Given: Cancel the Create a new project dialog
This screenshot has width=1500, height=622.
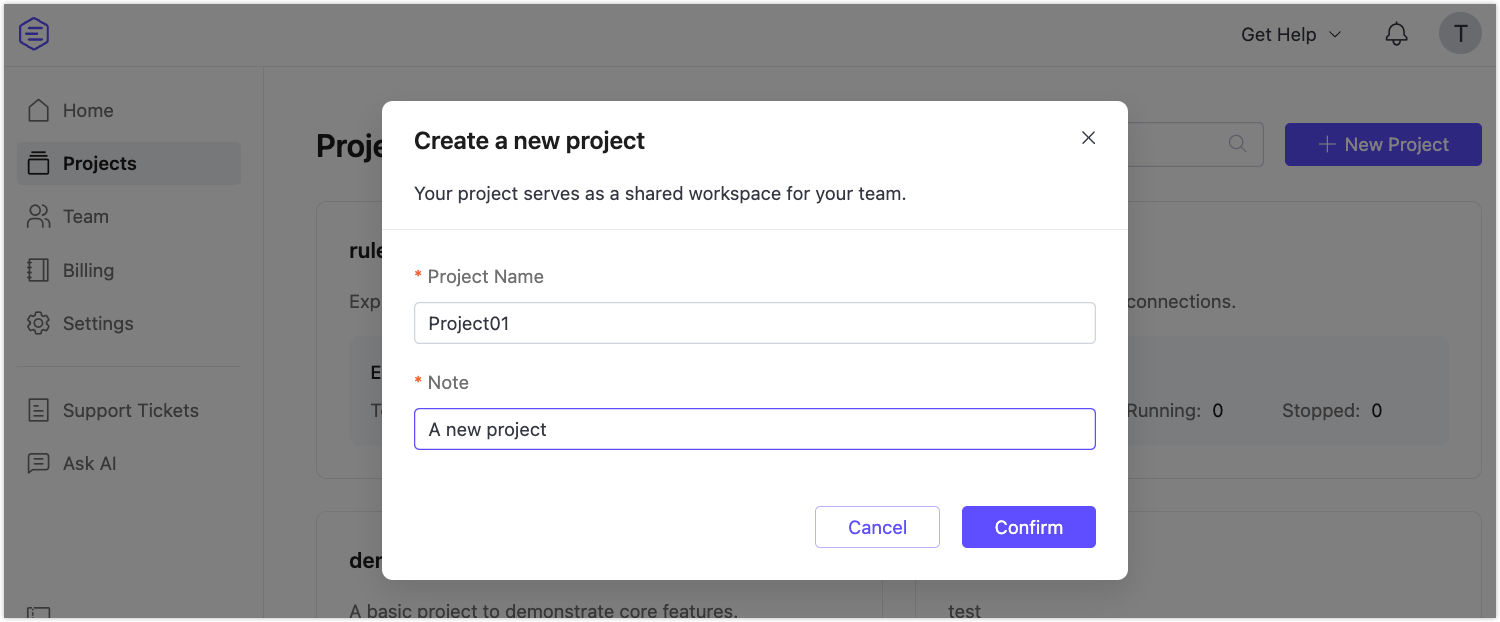Looking at the screenshot, I should [877, 527].
